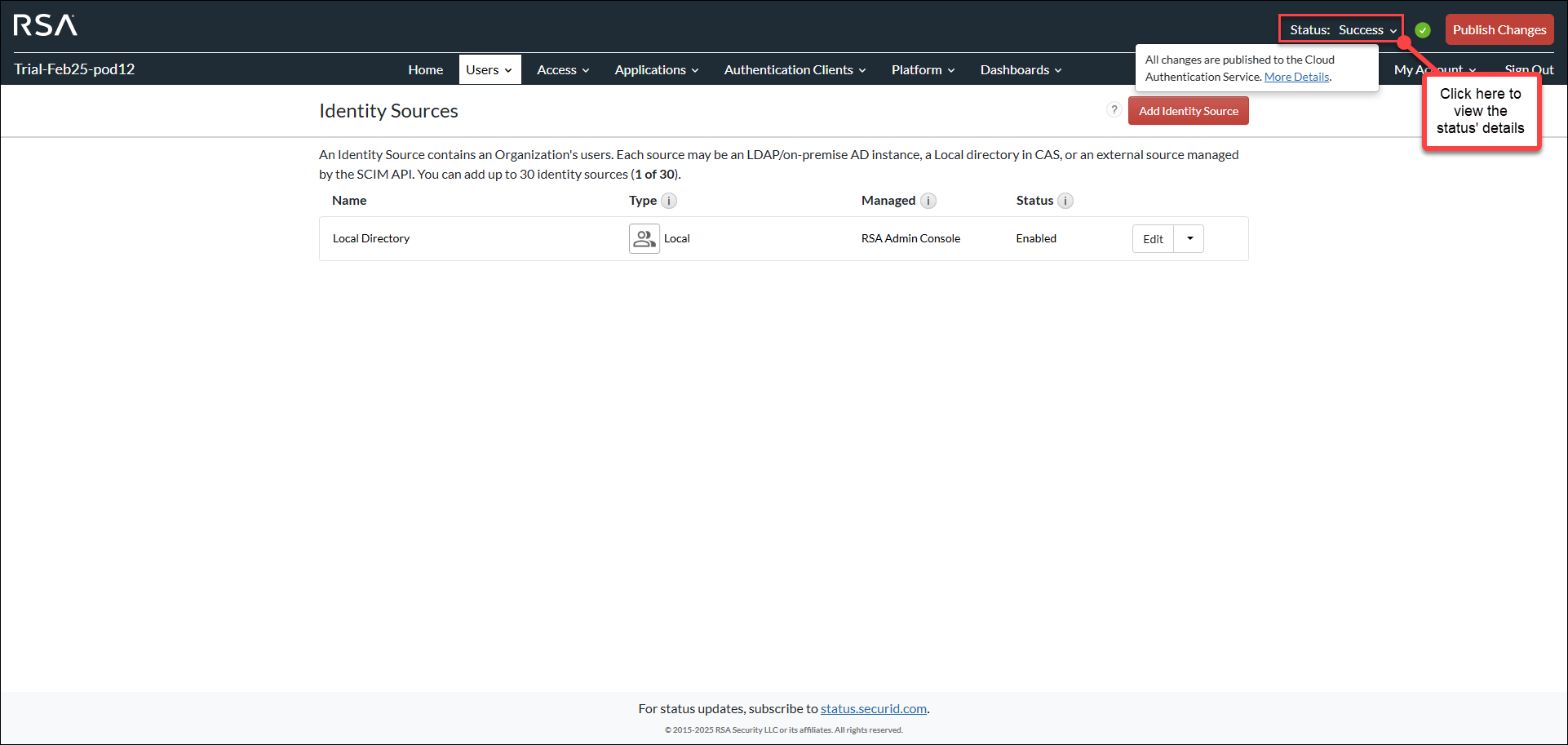Edit the Local Directory identity source

pos(1152,238)
